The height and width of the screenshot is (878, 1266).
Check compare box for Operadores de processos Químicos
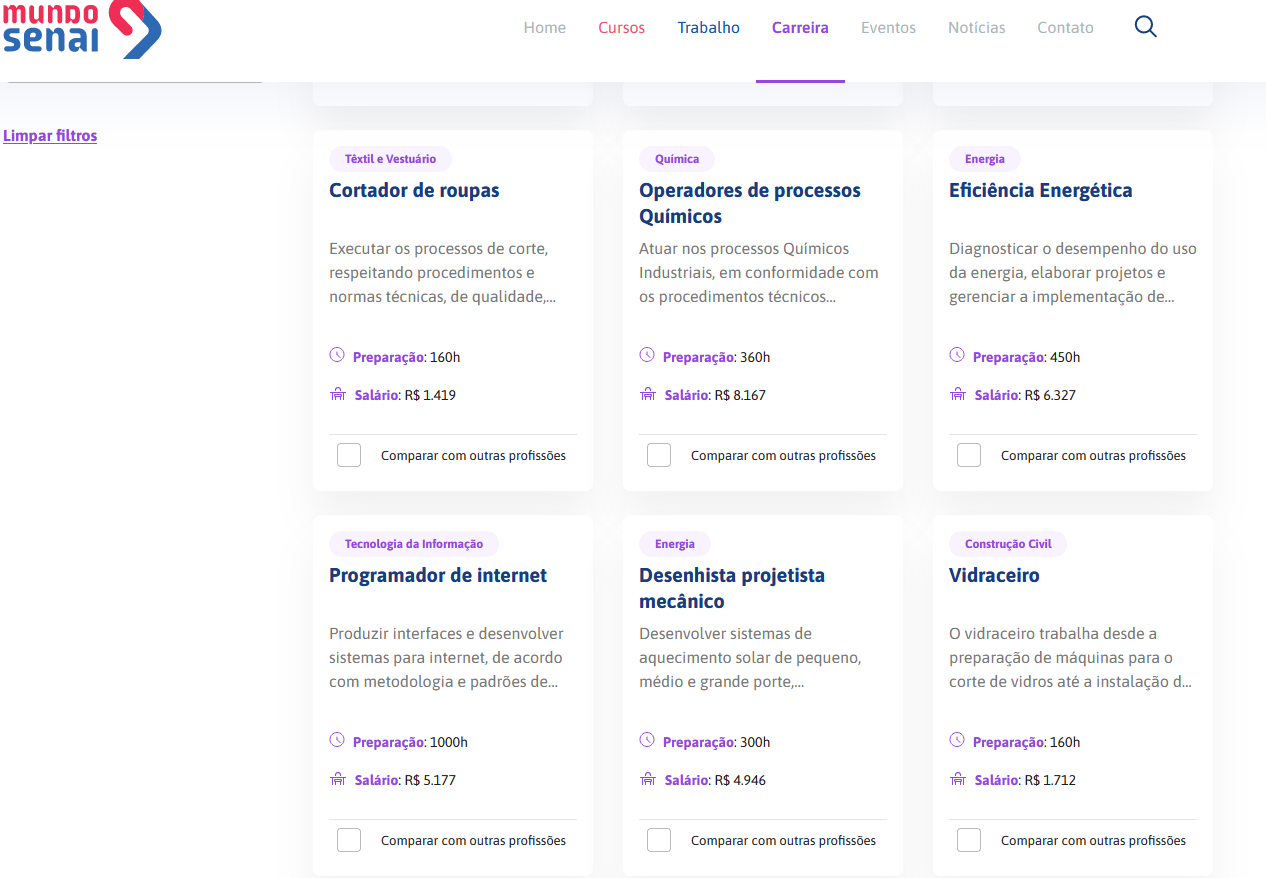659,455
